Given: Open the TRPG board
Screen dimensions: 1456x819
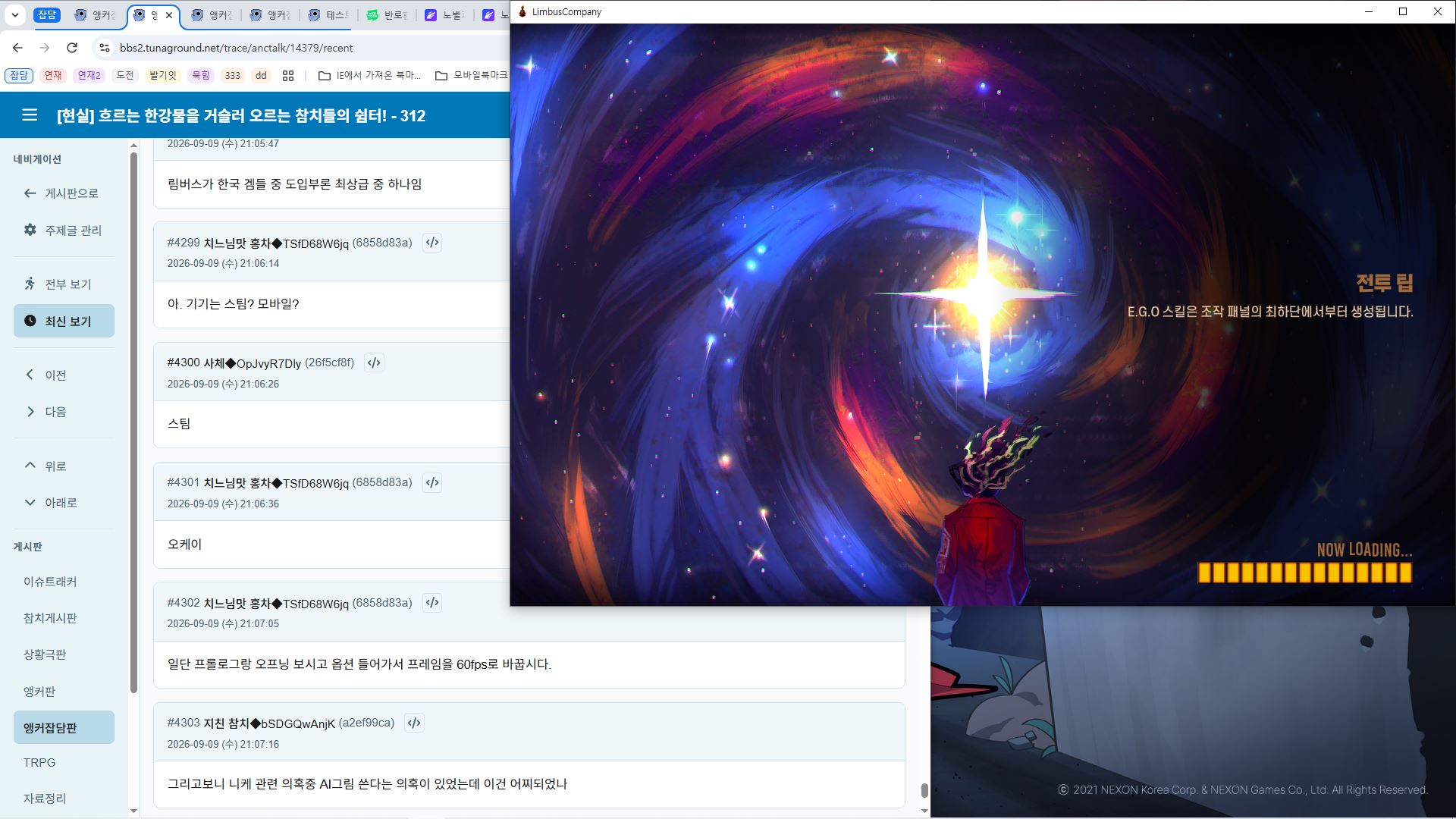Looking at the screenshot, I should [x=64, y=762].
